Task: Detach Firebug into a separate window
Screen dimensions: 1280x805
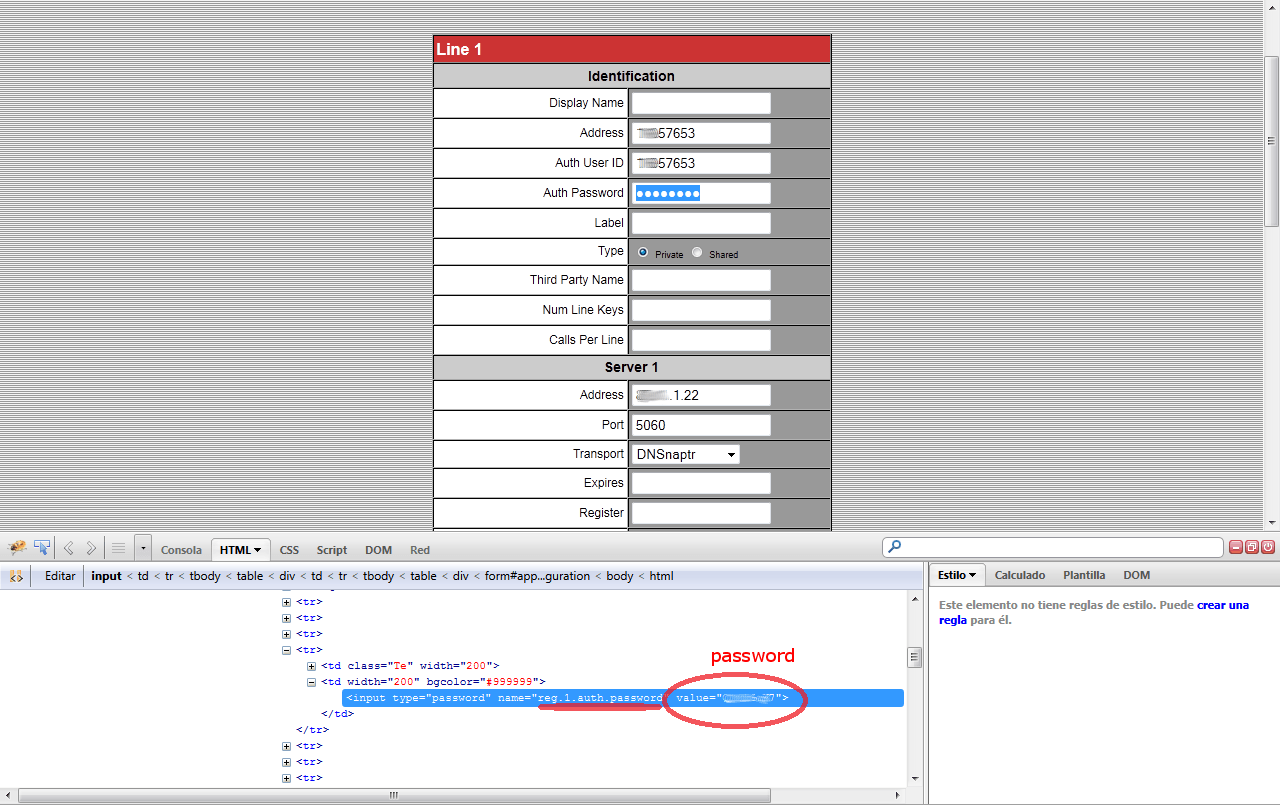Action: pyautogui.click(x=1251, y=547)
